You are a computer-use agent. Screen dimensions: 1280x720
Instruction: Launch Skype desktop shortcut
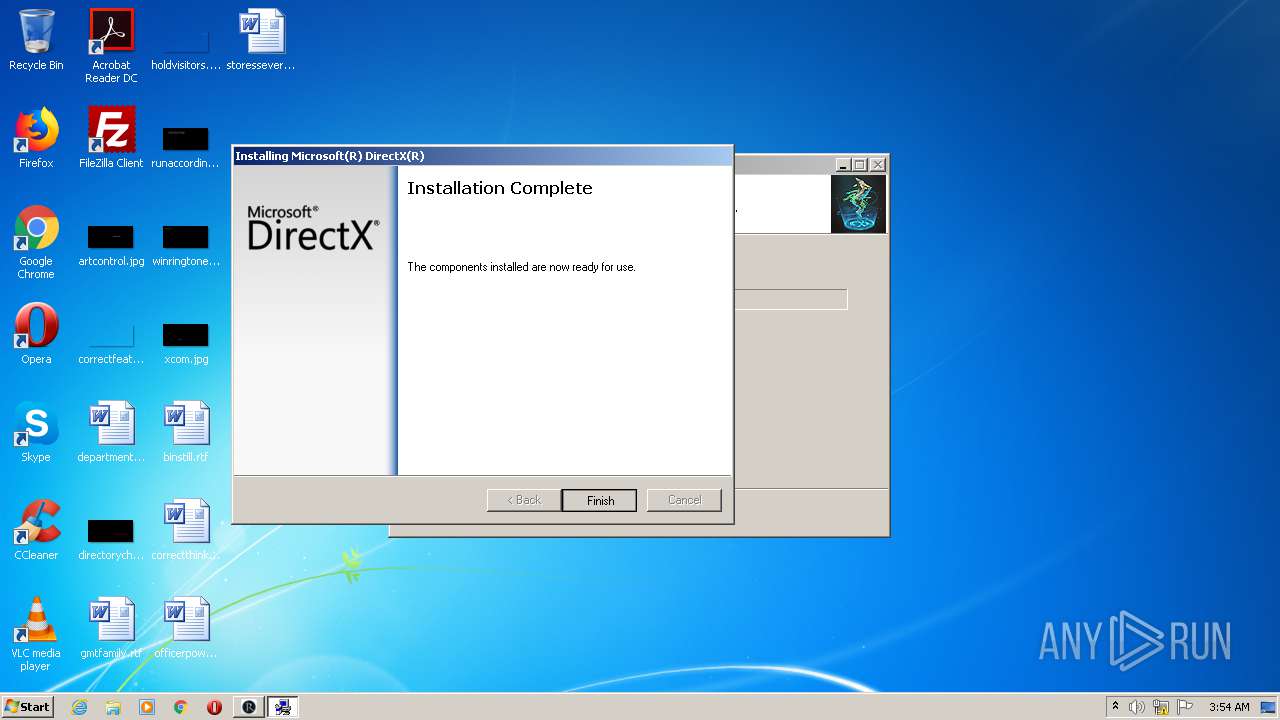click(x=36, y=433)
